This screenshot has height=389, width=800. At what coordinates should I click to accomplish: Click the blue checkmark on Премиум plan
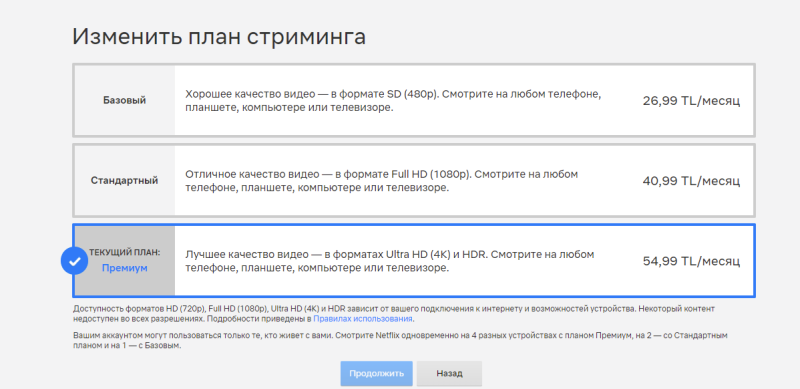[x=74, y=261]
